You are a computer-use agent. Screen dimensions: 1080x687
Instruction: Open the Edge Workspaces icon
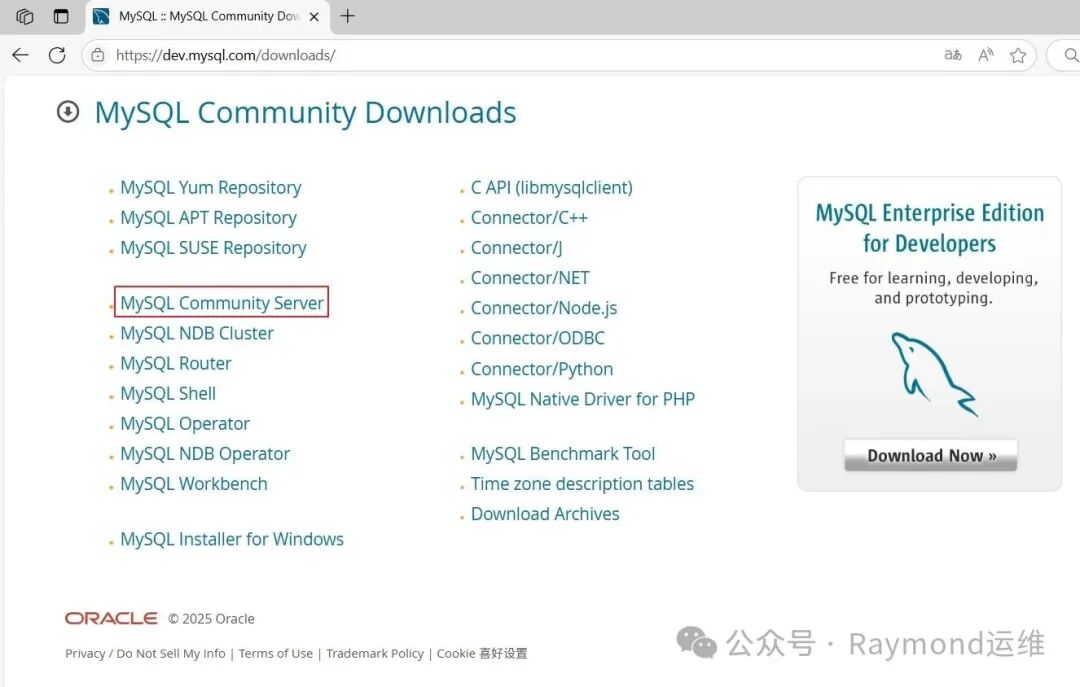(x=24, y=16)
